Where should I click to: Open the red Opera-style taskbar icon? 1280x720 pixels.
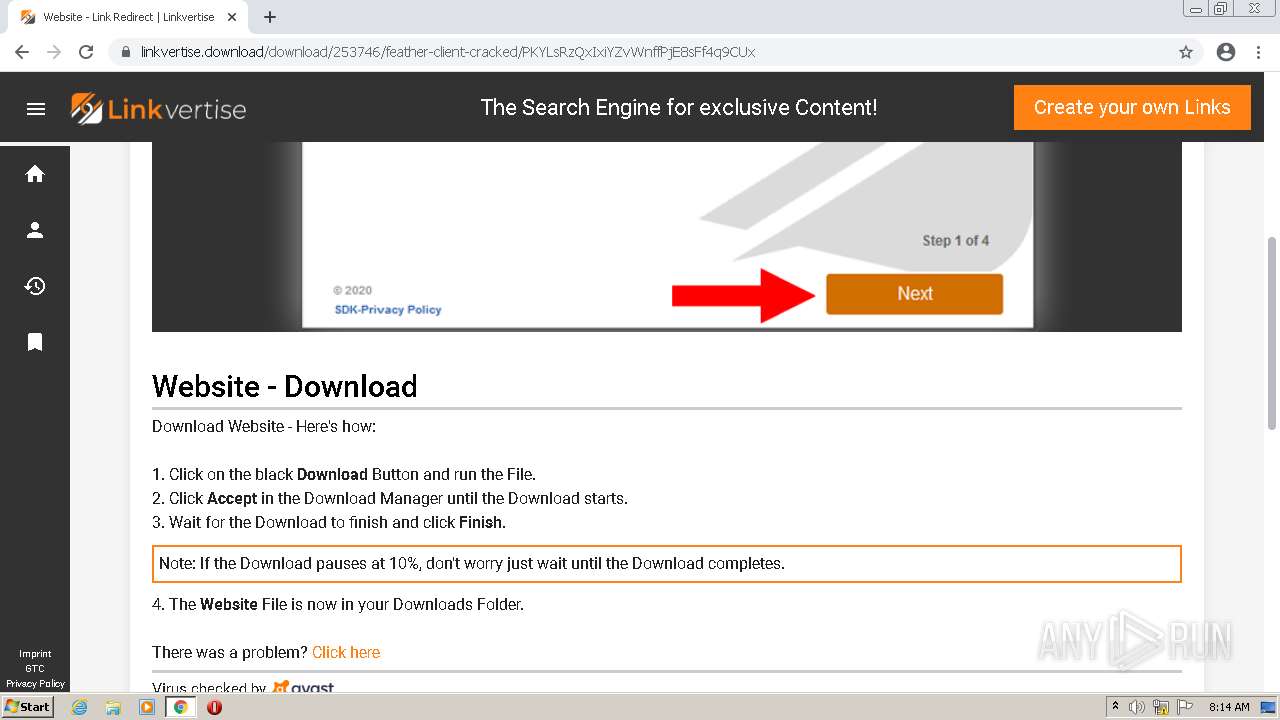tap(214, 707)
